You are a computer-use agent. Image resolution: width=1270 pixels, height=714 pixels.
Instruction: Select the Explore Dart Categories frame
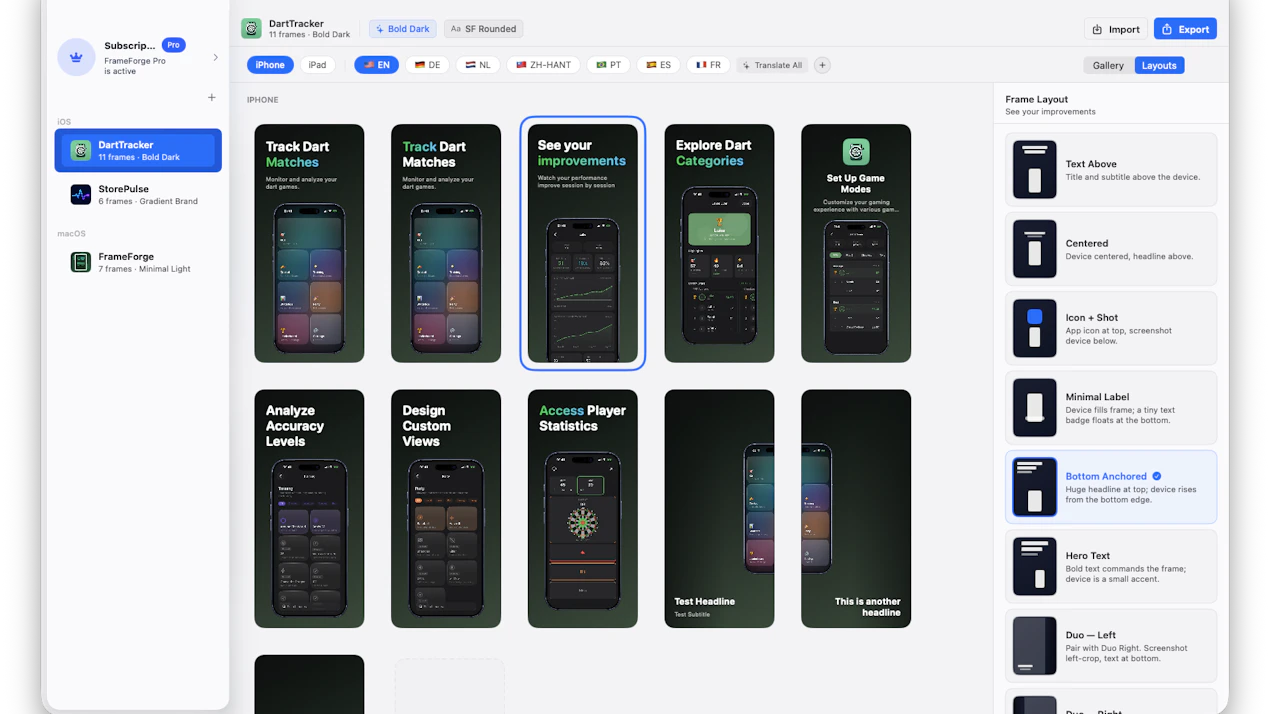click(719, 243)
